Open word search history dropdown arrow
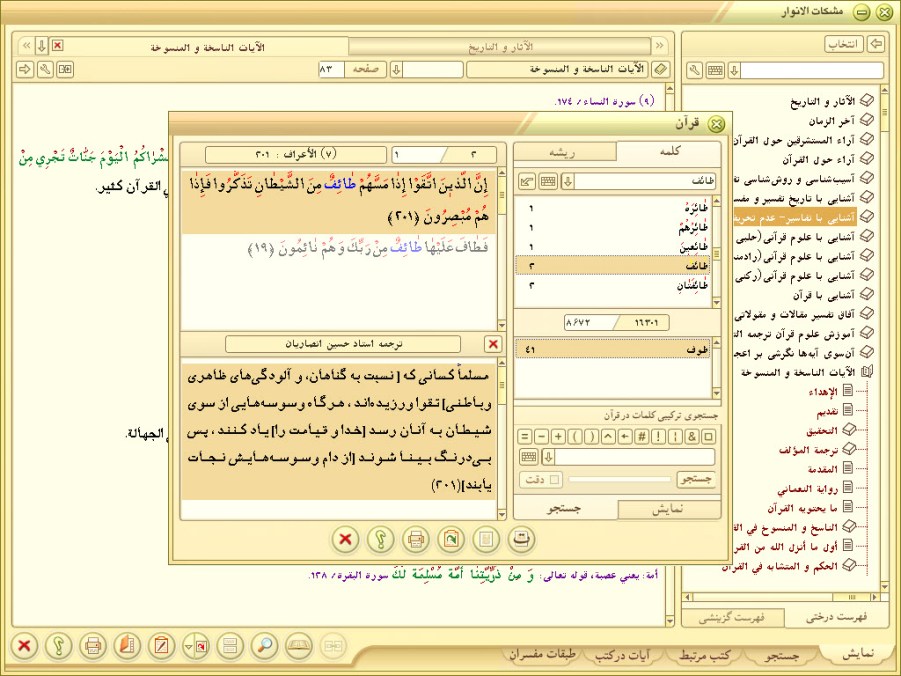Viewport: 901px width, 676px height. [x=568, y=182]
